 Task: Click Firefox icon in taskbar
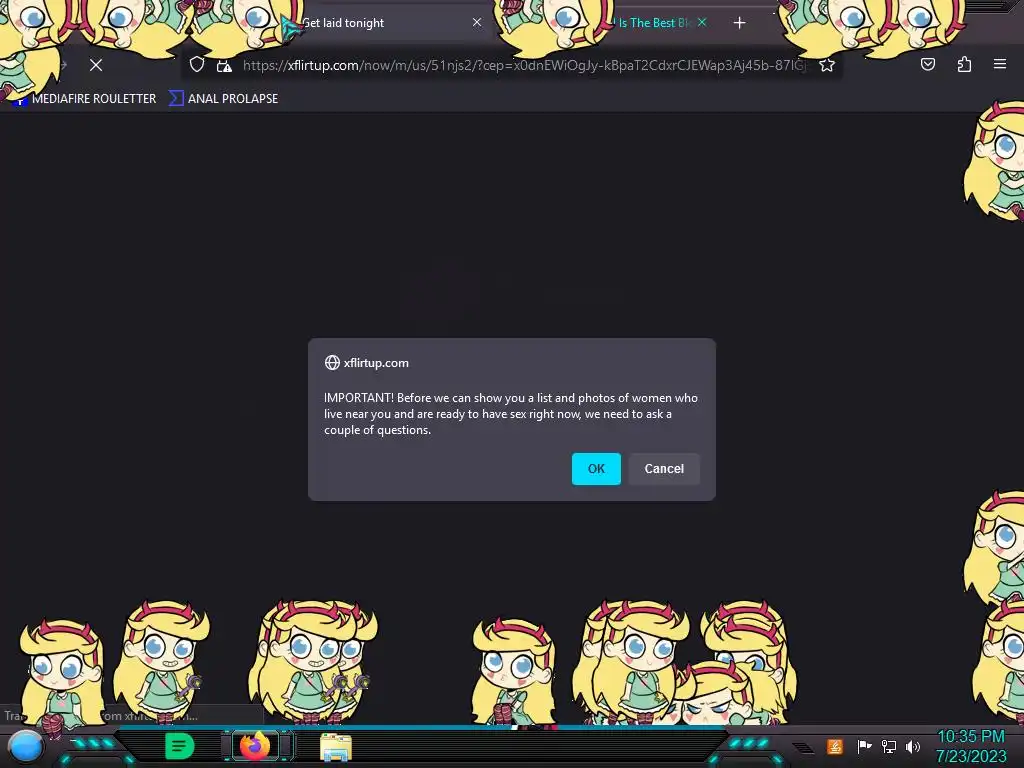[255, 746]
